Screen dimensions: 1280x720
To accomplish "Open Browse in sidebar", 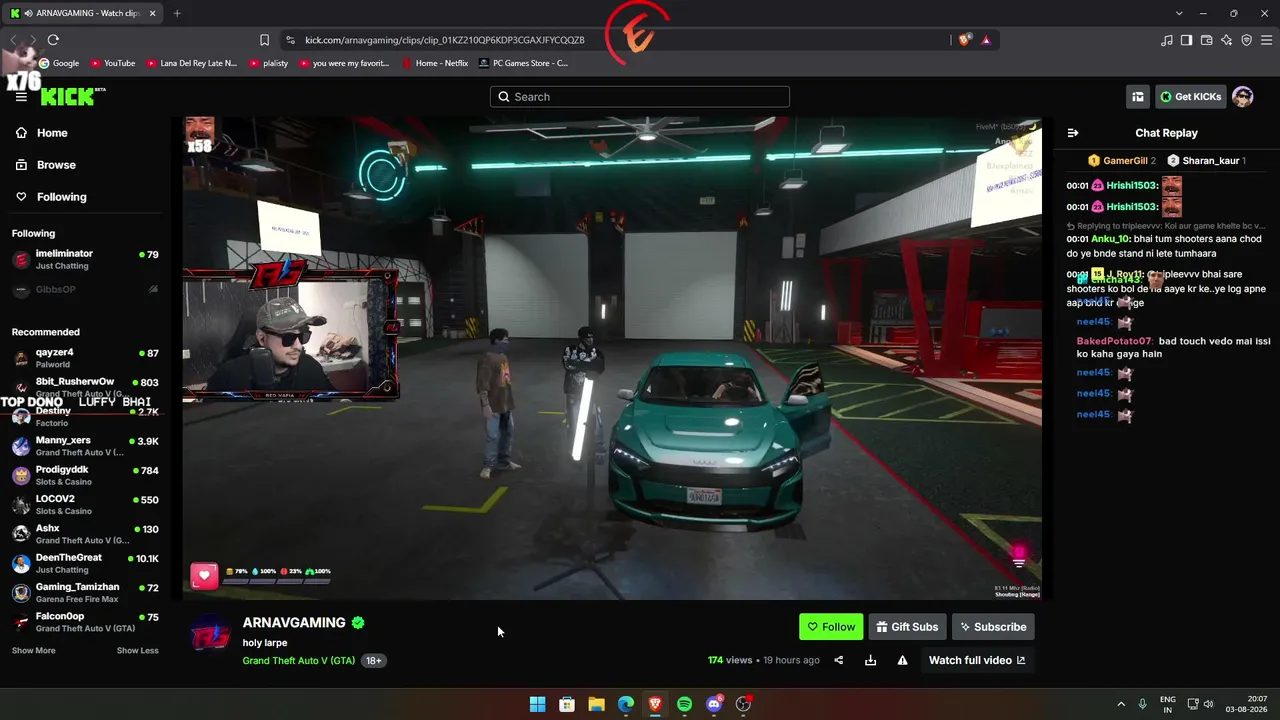I will coord(56,165).
